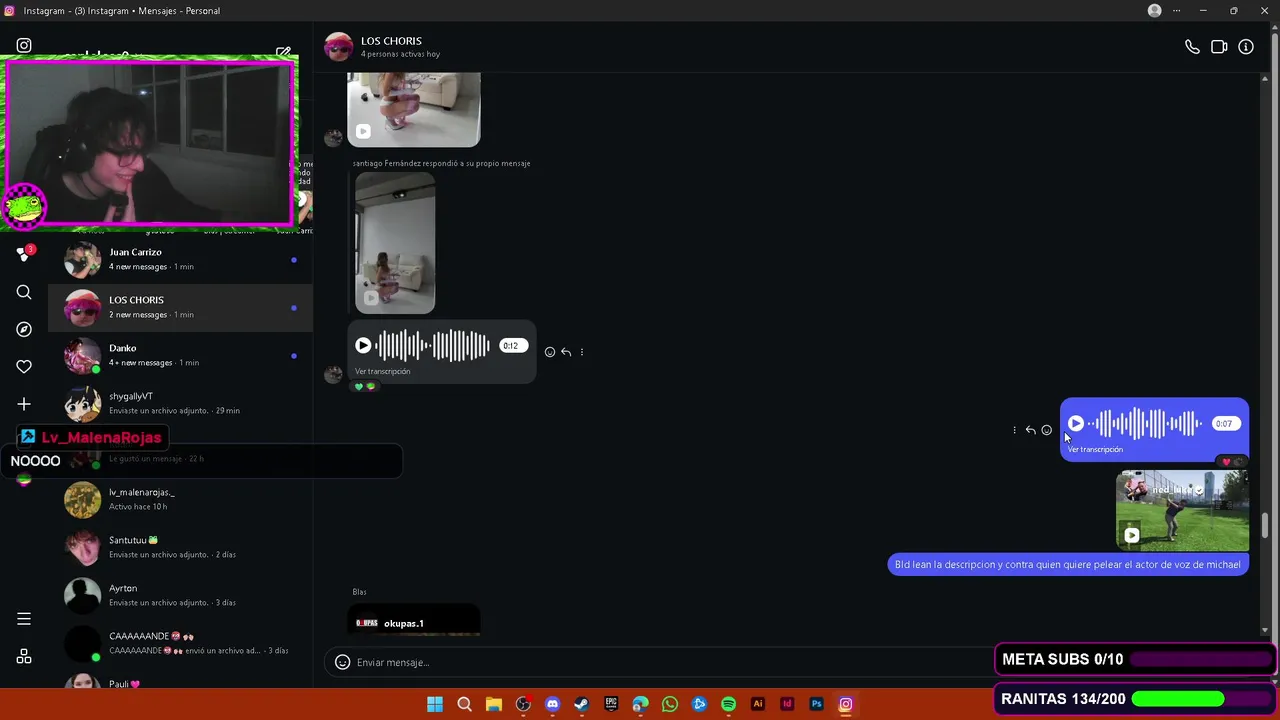
Task: Compose a new message with the pencil icon
Action: point(284,53)
